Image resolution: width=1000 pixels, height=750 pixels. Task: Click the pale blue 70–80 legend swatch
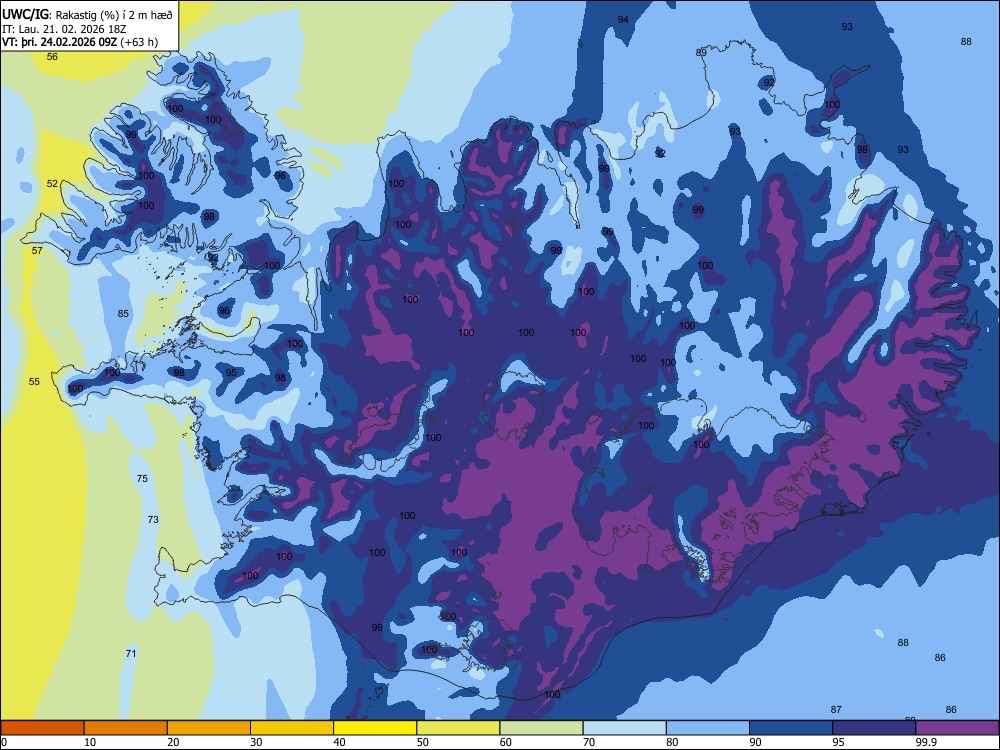pyautogui.click(x=624, y=728)
